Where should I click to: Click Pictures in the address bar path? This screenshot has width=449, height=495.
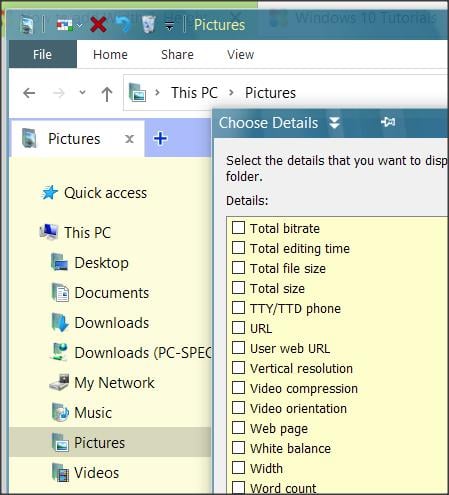pos(270,93)
